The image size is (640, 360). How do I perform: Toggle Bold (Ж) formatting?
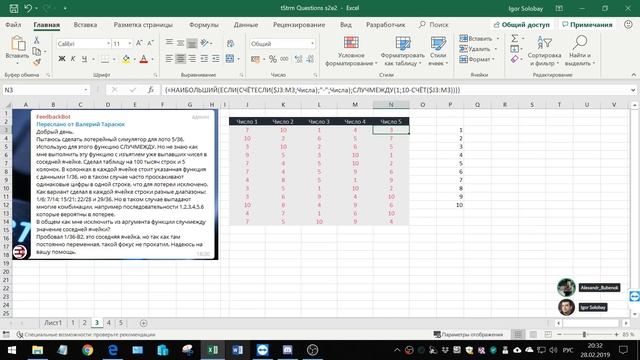(x=62, y=59)
